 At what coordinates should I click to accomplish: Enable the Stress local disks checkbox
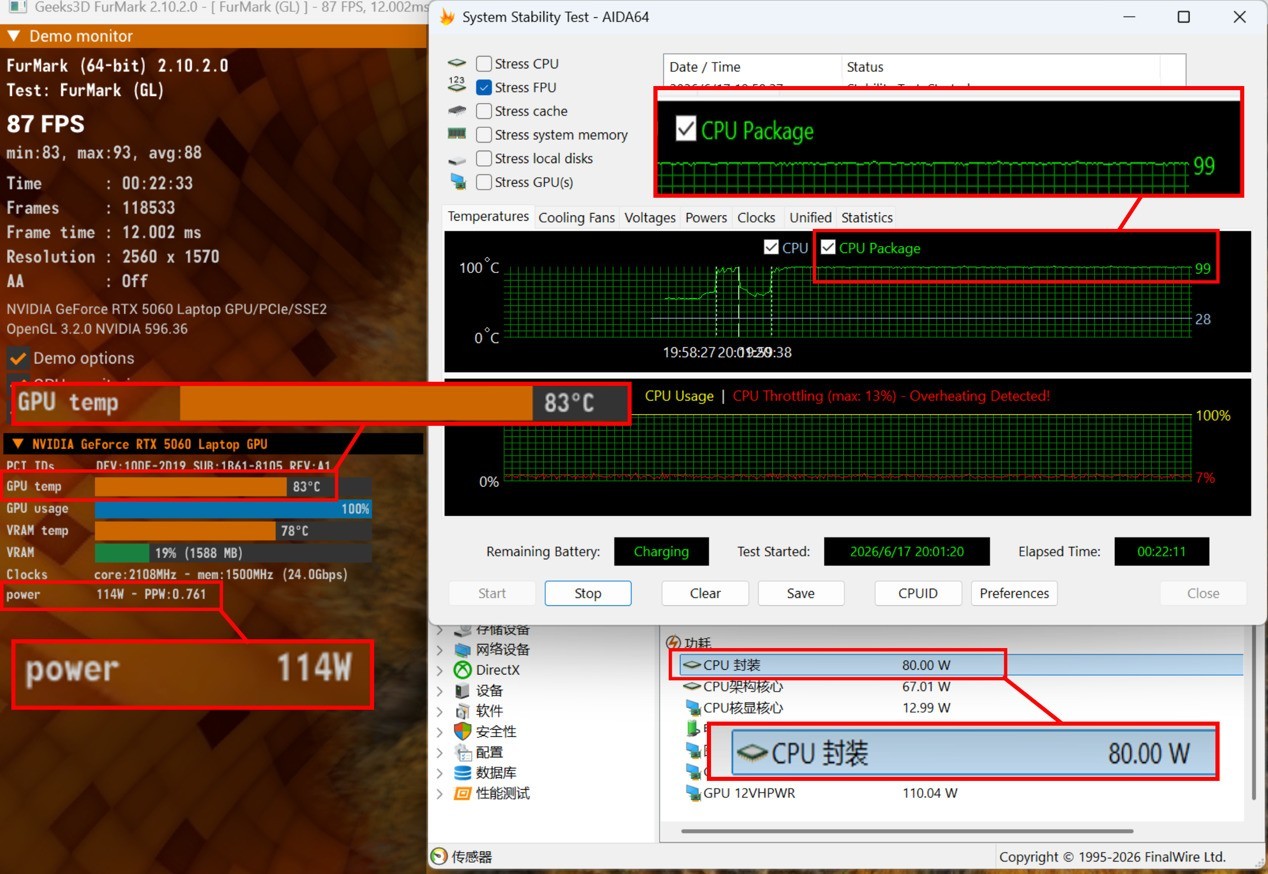(484, 158)
